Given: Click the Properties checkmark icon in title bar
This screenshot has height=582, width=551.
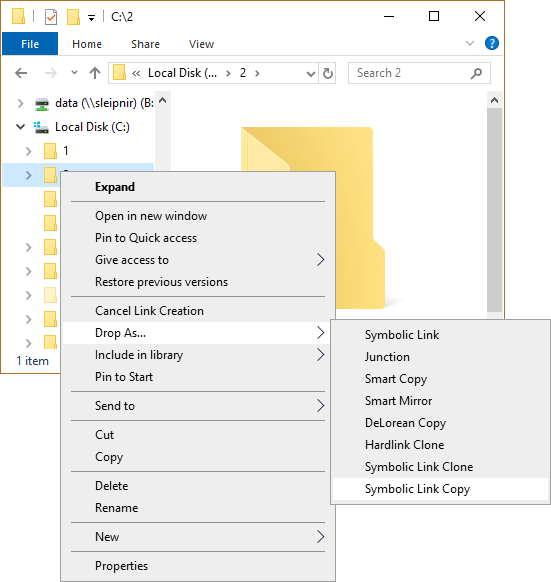Looking at the screenshot, I should point(51,17).
